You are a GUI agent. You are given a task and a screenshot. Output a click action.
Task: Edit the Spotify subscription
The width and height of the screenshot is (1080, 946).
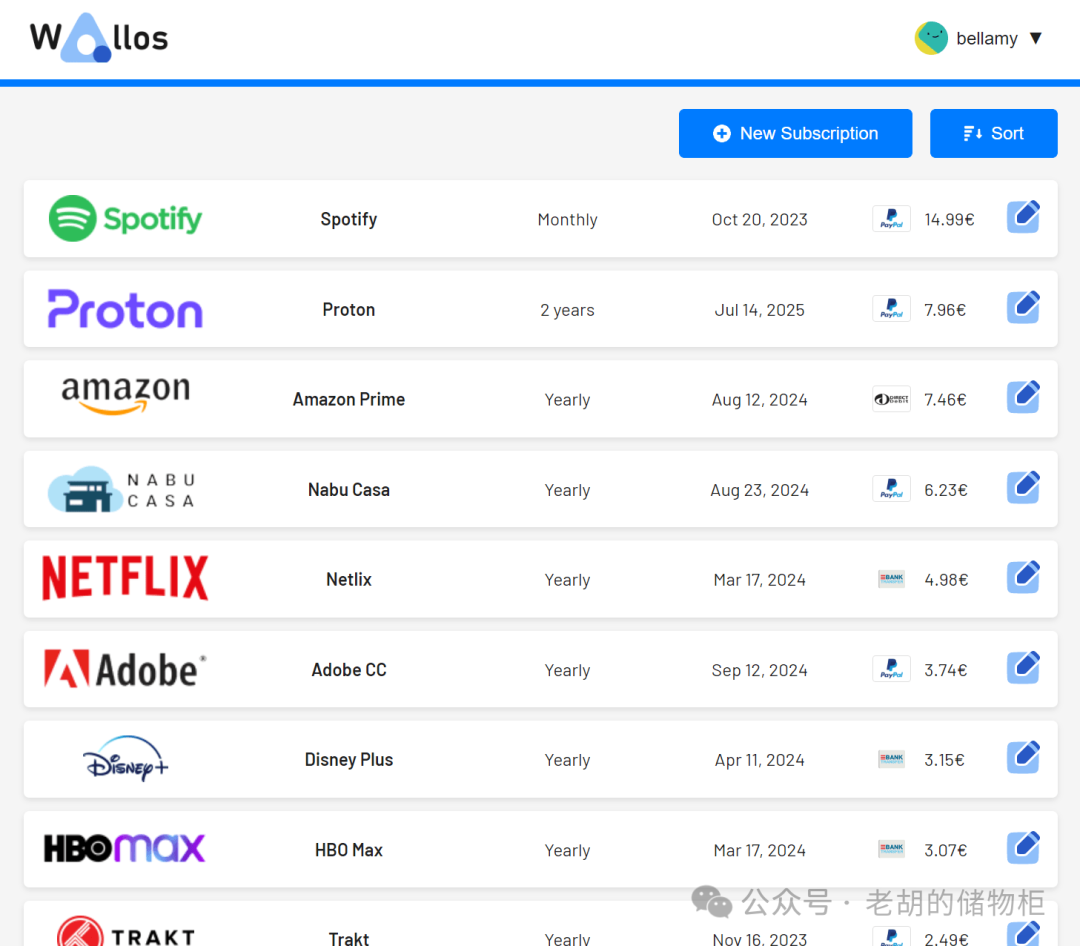point(1024,217)
